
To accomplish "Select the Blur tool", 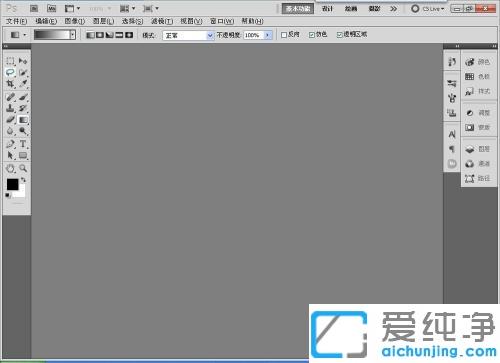I will [x=10, y=131].
